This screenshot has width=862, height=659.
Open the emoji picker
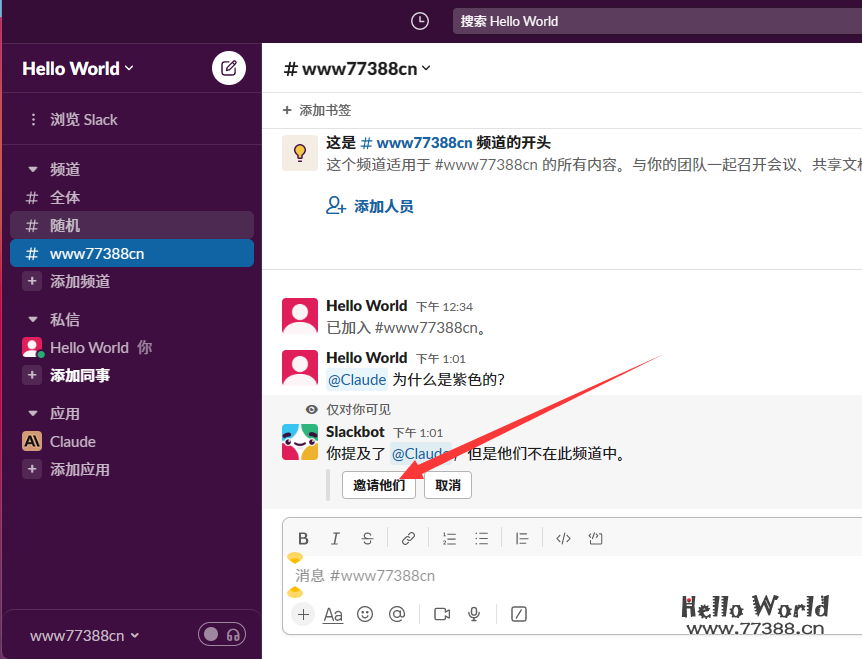point(365,614)
